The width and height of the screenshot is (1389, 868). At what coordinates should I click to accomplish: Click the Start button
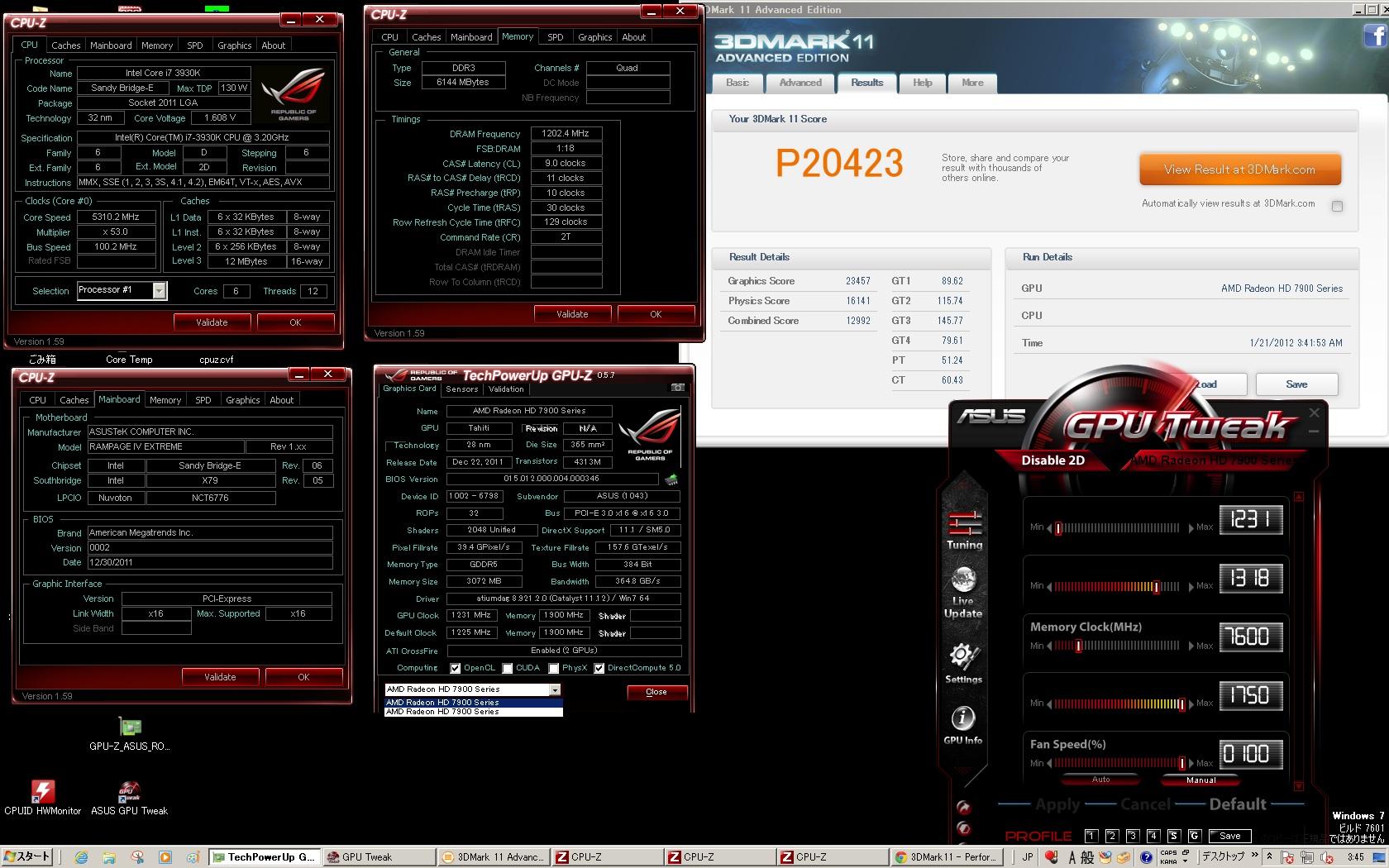(x=28, y=856)
